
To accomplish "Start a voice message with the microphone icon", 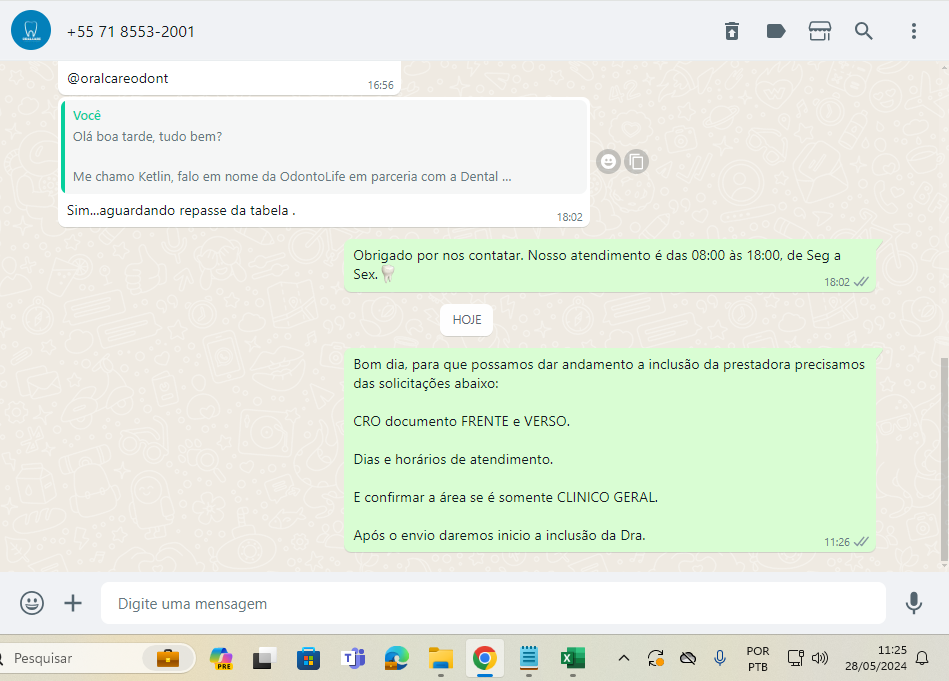I will [914, 603].
